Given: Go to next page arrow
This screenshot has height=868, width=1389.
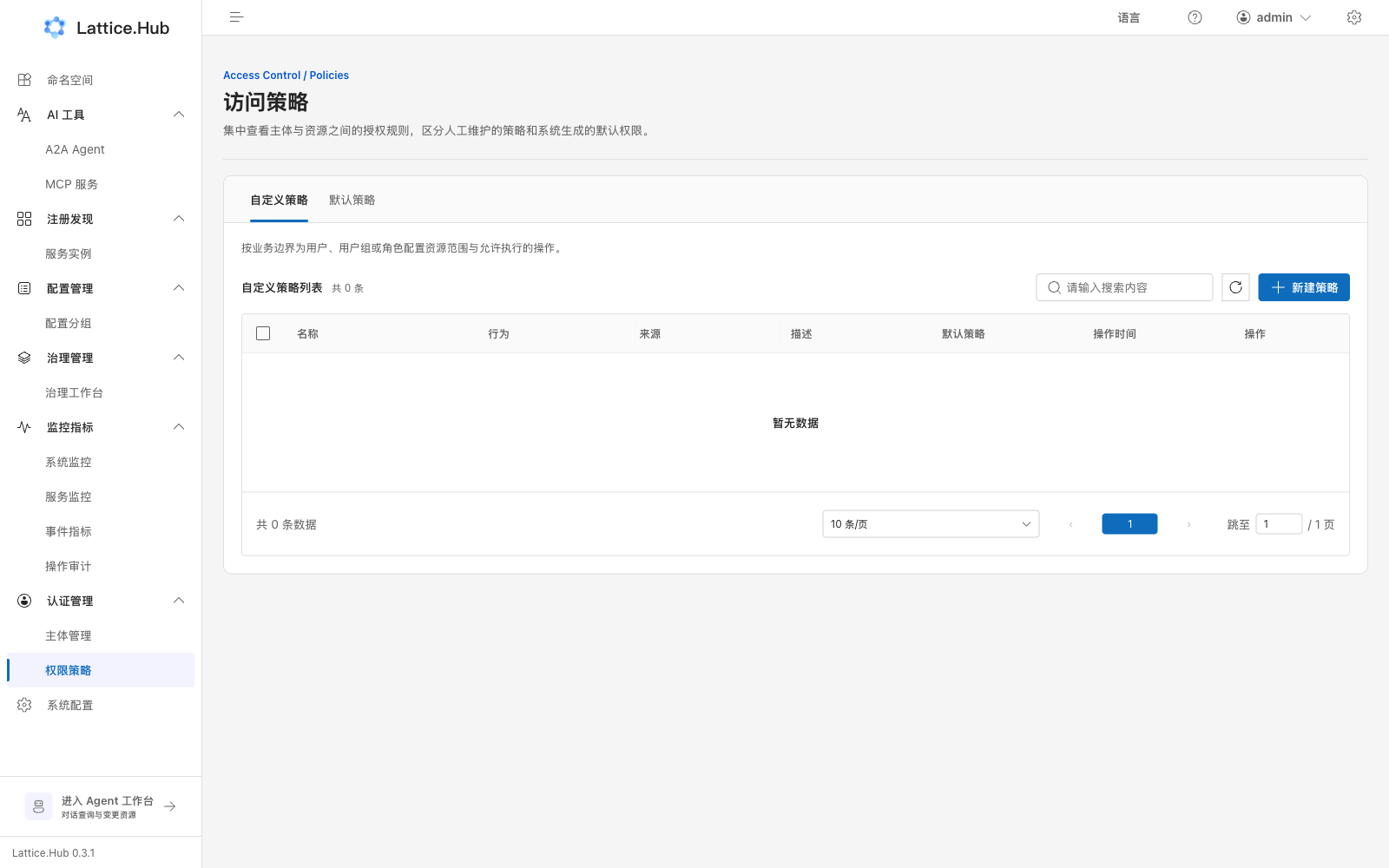Looking at the screenshot, I should [1188, 524].
